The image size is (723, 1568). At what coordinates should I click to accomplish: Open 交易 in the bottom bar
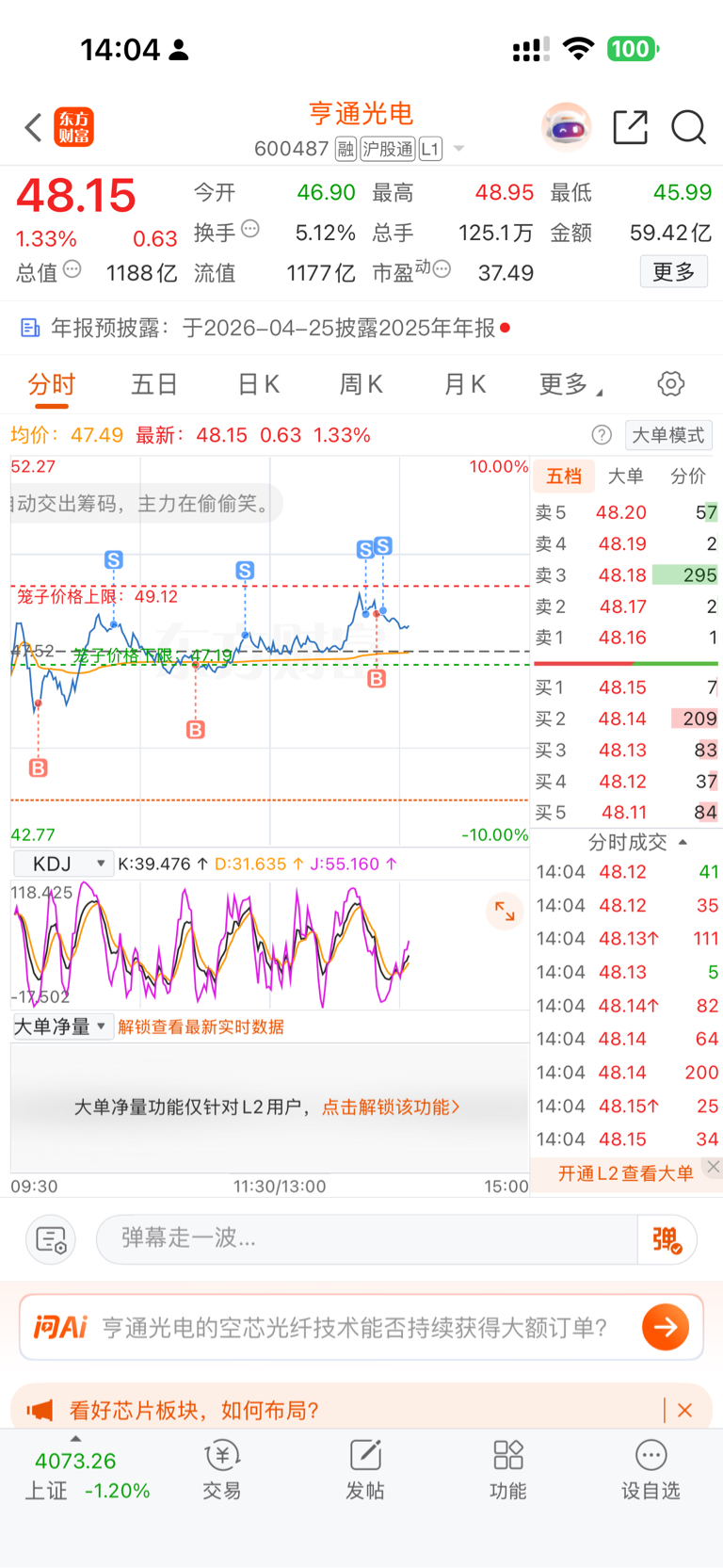222,1469
